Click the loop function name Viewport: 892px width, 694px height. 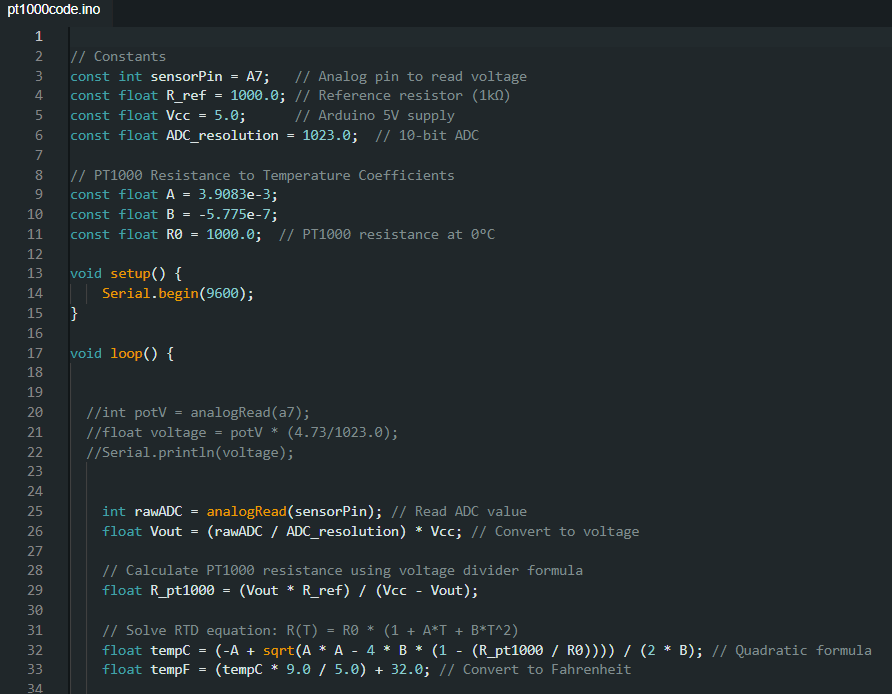(x=127, y=353)
